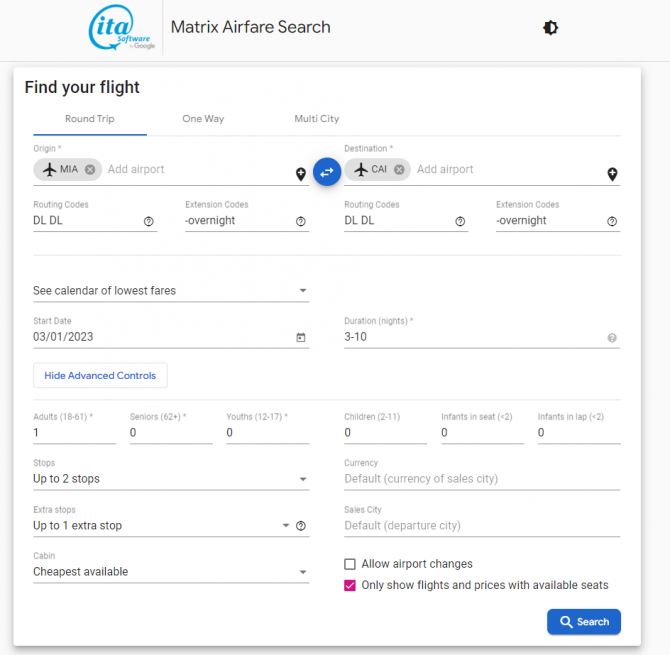Open the Start Date calendar picker icon

300,338
